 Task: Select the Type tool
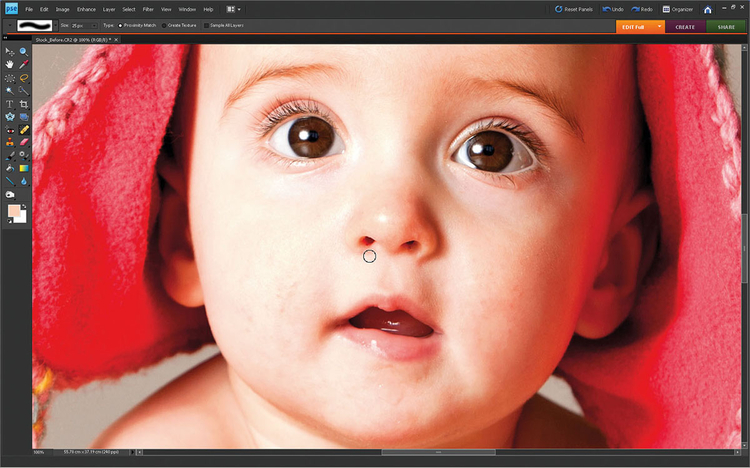(10, 104)
